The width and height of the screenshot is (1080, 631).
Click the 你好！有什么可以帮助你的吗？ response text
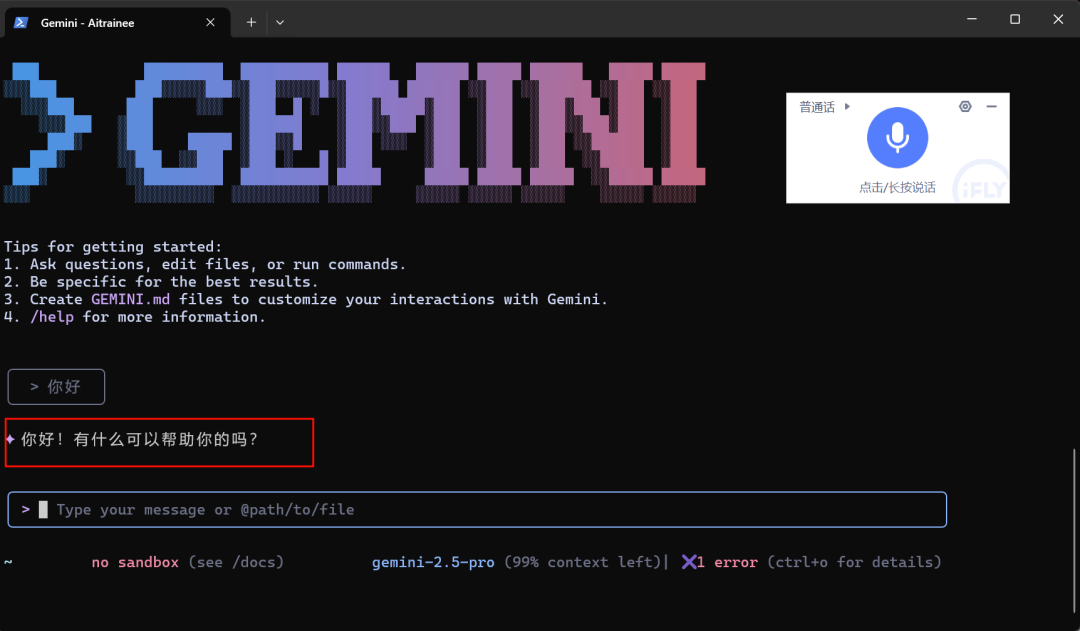[x=139, y=439]
